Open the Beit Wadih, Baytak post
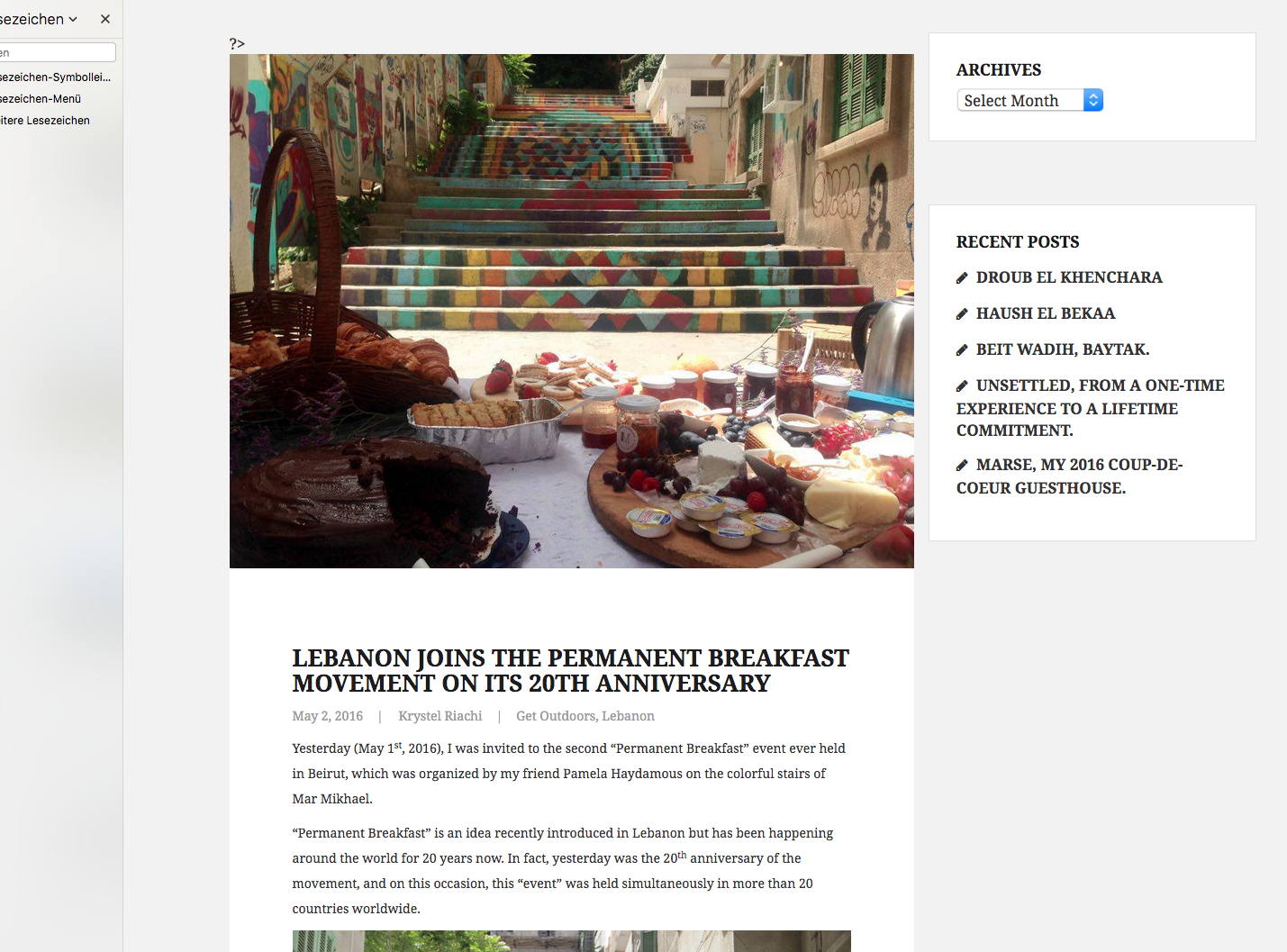This screenshot has height=952, width=1287. tap(1063, 349)
